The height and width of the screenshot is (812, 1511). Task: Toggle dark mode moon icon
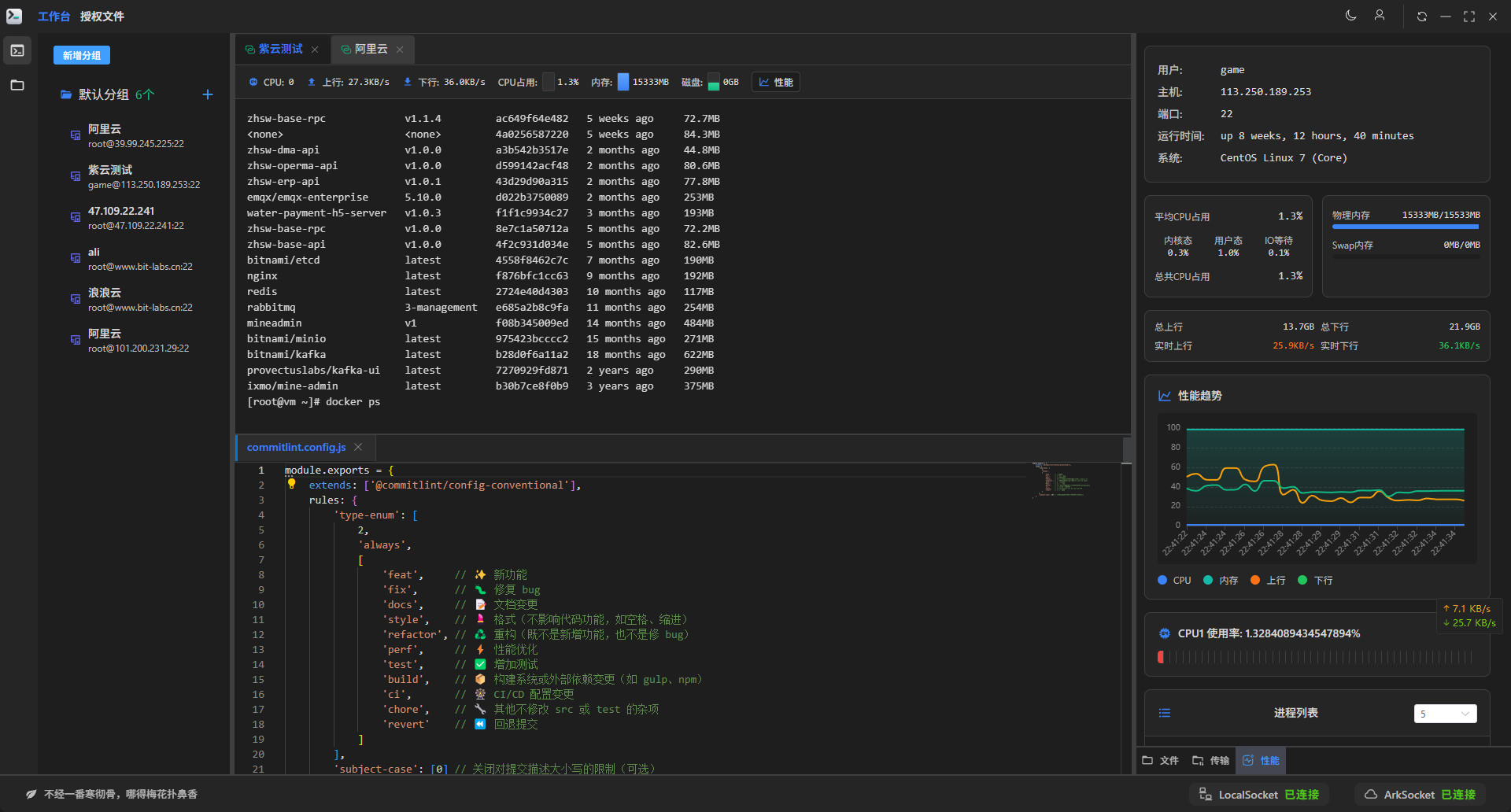[1350, 16]
